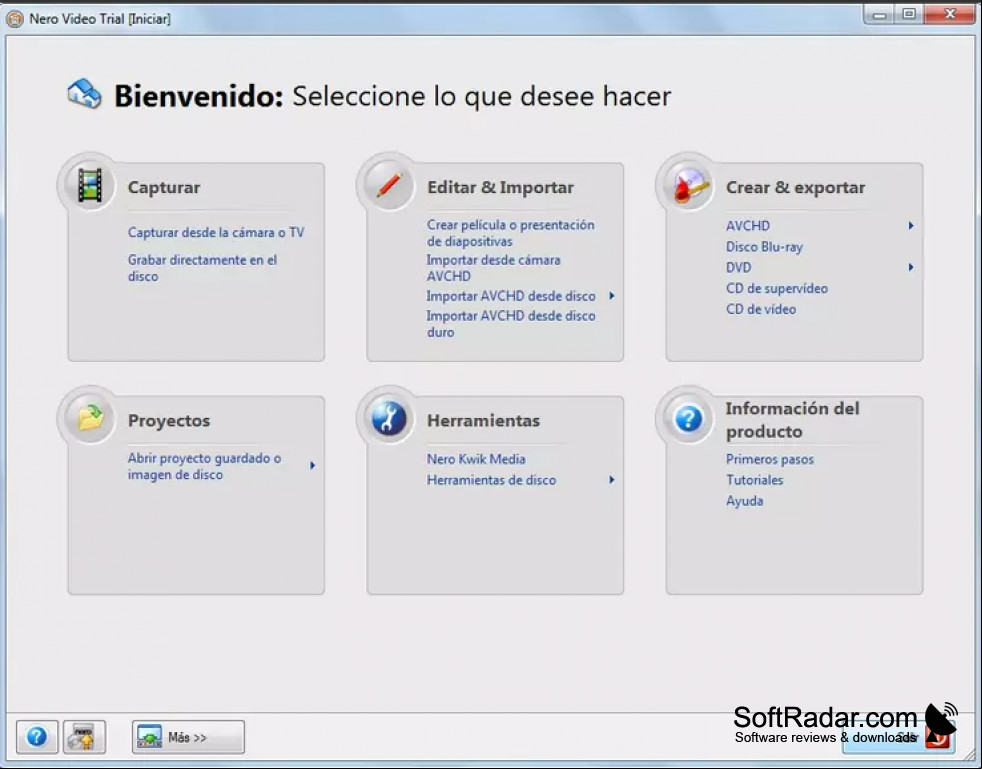
Task: Click the Proyectos heading
Action: pos(169,421)
